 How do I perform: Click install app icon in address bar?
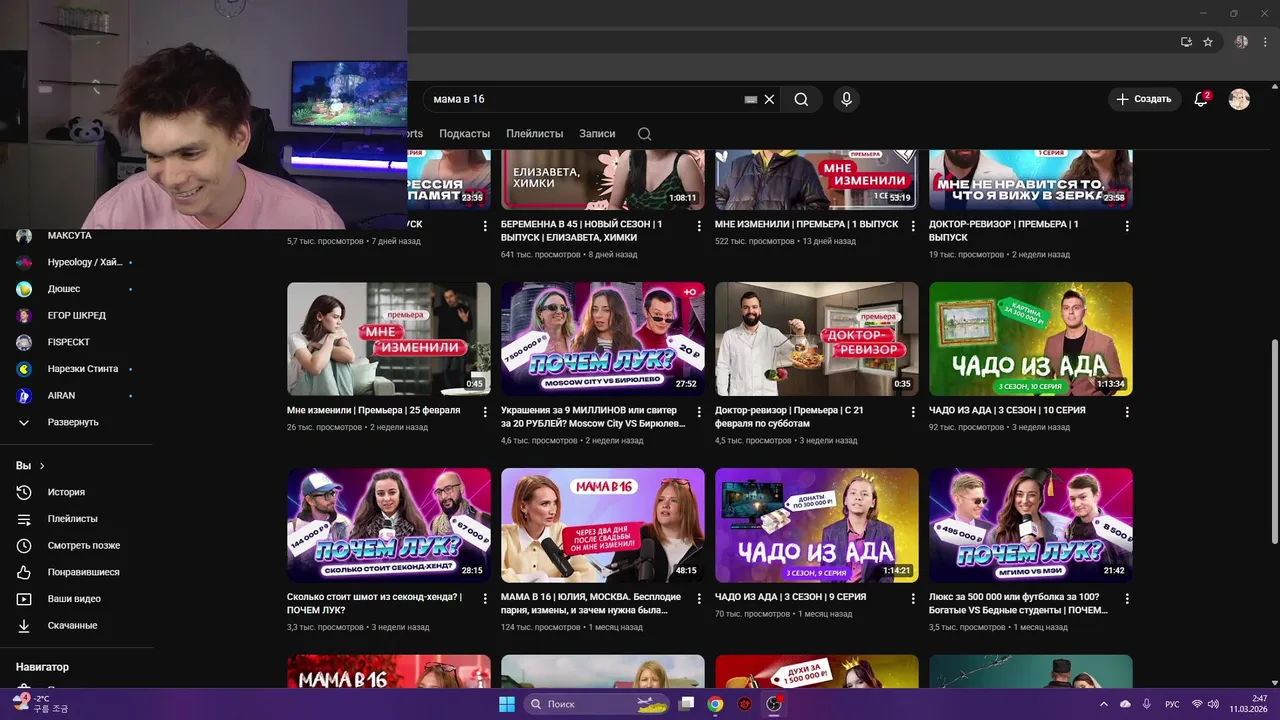(x=1186, y=42)
